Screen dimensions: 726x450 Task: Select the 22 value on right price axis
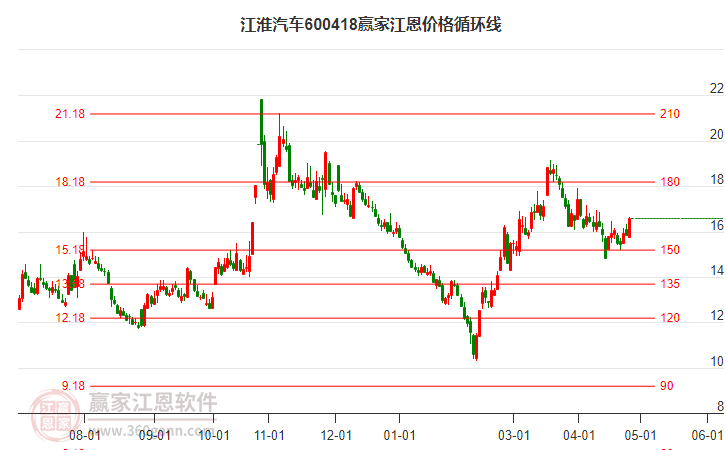click(x=717, y=88)
